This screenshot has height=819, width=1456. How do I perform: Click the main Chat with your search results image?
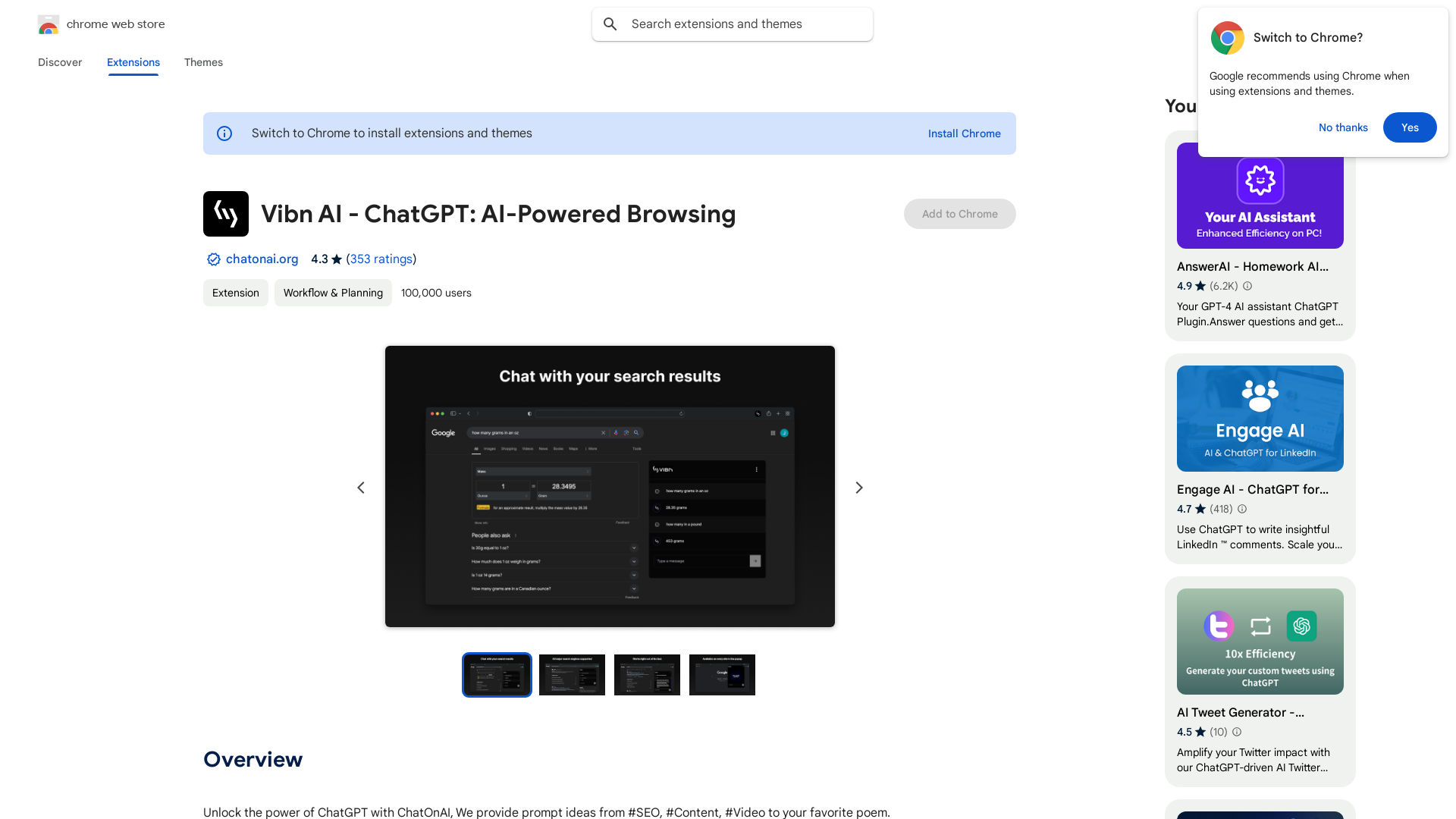click(x=610, y=487)
